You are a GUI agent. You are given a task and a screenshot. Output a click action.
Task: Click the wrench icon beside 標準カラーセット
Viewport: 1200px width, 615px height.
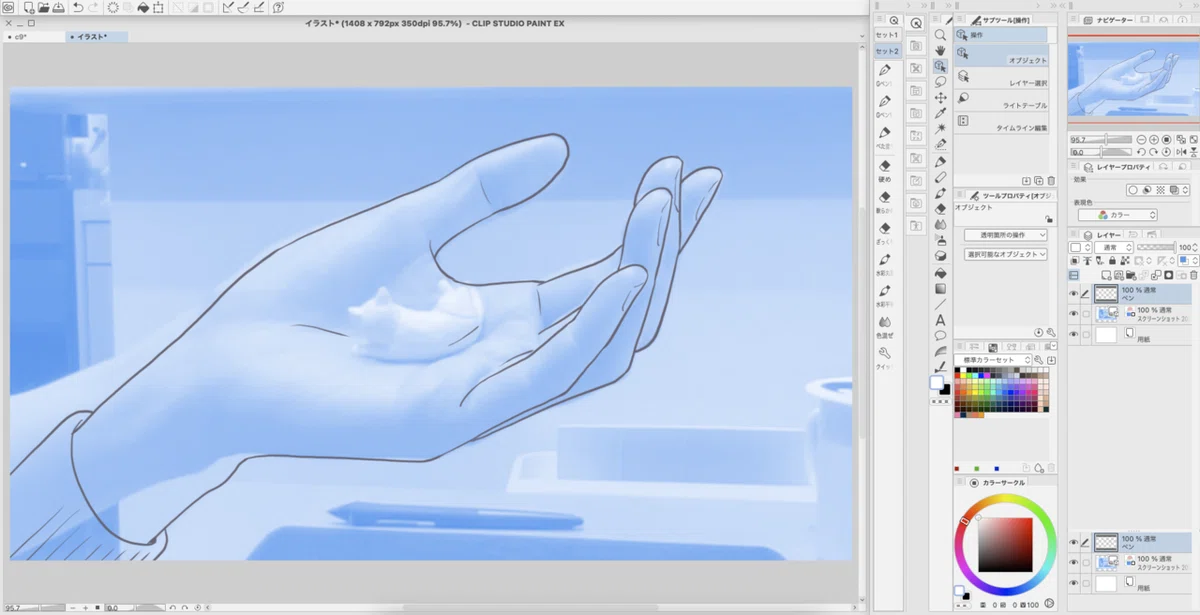point(1038,360)
